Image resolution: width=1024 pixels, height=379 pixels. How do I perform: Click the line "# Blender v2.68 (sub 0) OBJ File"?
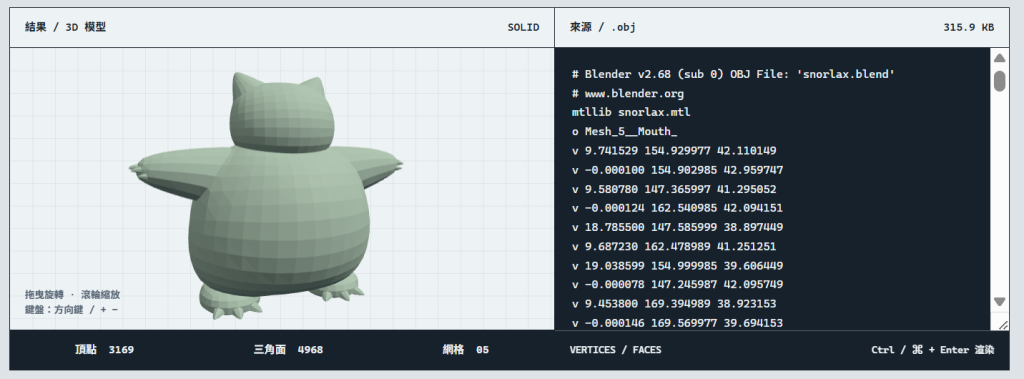point(733,74)
